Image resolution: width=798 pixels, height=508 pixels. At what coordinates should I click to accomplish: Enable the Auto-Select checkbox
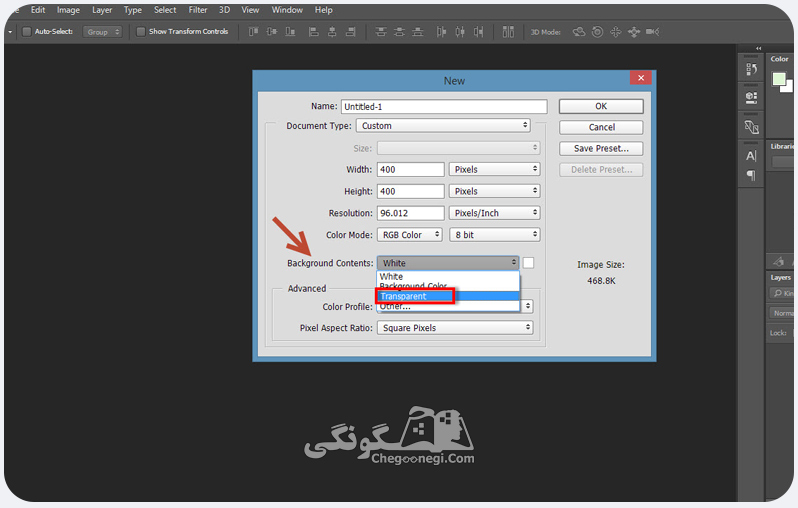coord(27,32)
